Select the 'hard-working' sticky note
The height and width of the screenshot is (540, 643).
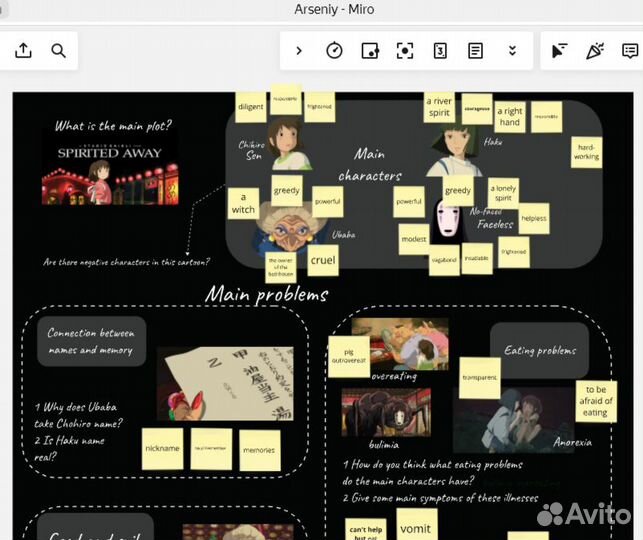point(586,152)
